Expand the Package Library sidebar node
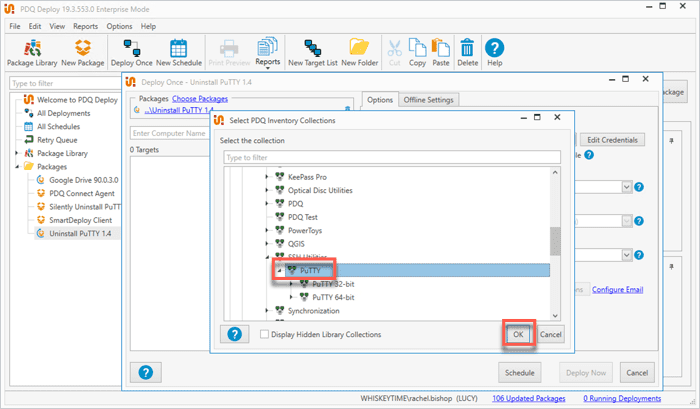This screenshot has height=409, width=700. point(17,153)
